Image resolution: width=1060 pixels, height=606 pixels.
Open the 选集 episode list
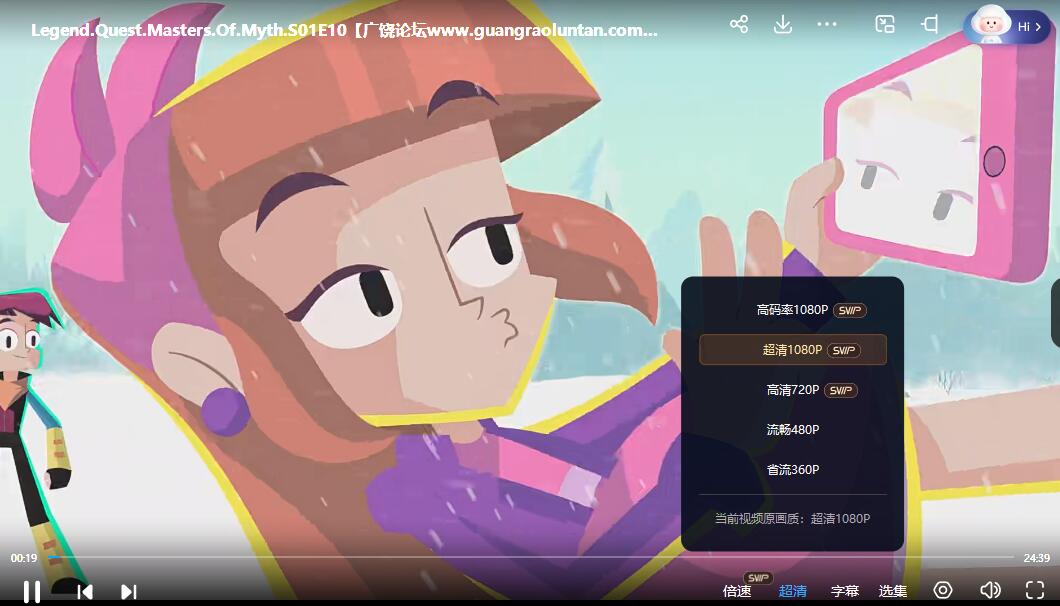click(x=892, y=591)
